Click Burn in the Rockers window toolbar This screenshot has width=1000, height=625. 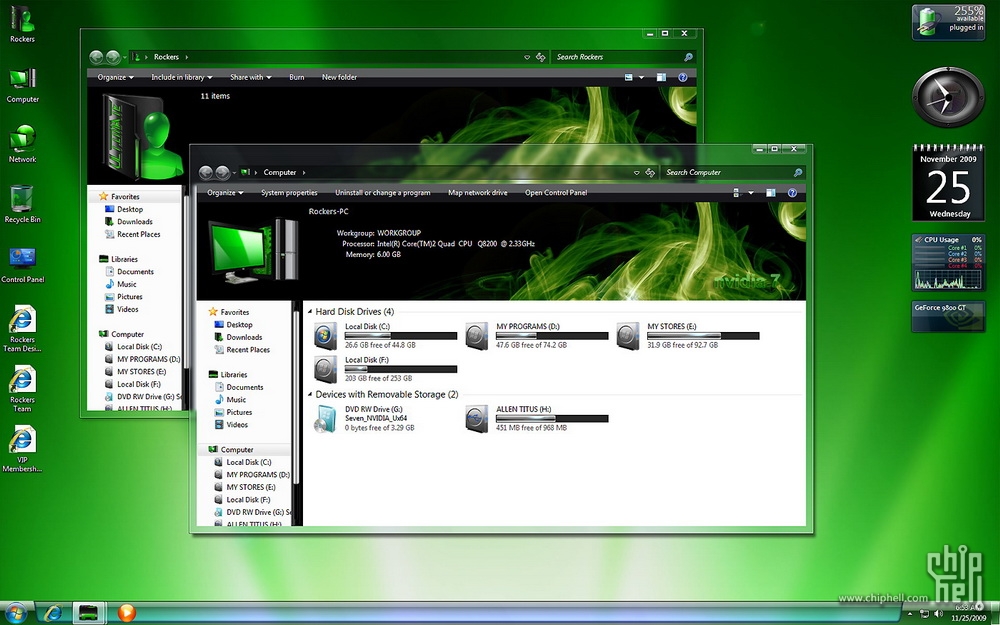click(x=297, y=77)
